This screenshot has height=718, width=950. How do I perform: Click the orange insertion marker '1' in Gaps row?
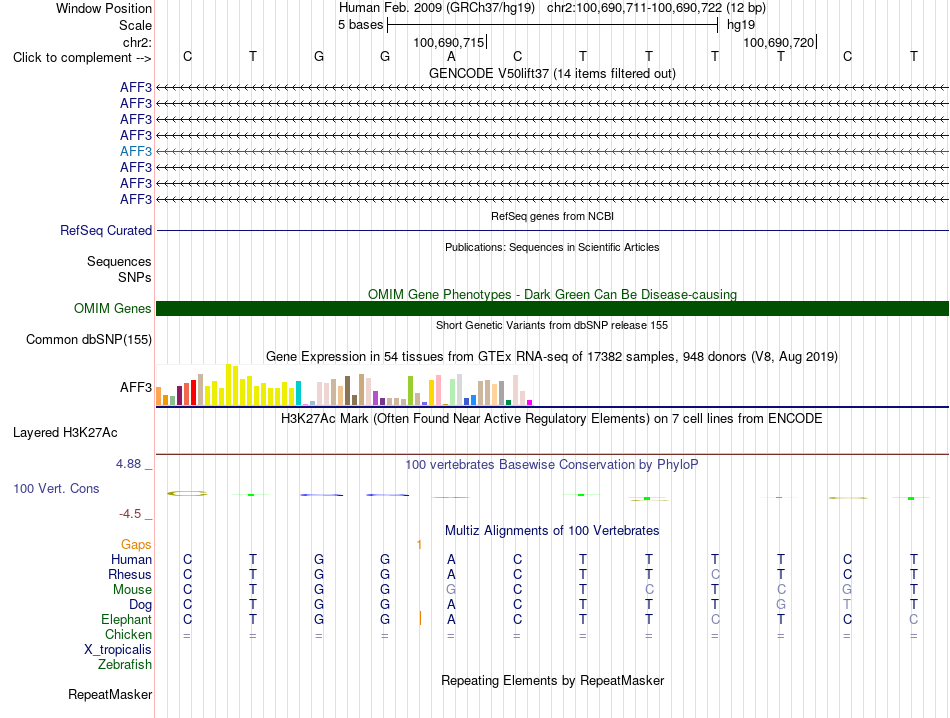pos(419,545)
